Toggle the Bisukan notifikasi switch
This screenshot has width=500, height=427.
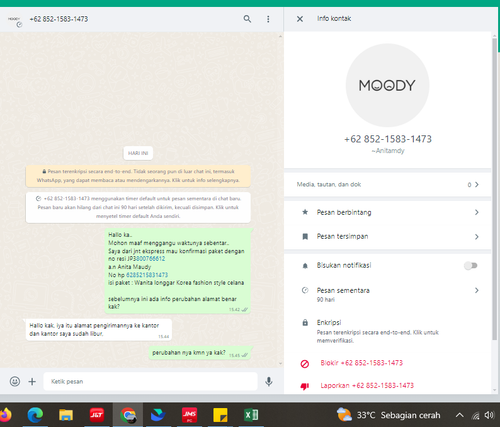coord(471,266)
